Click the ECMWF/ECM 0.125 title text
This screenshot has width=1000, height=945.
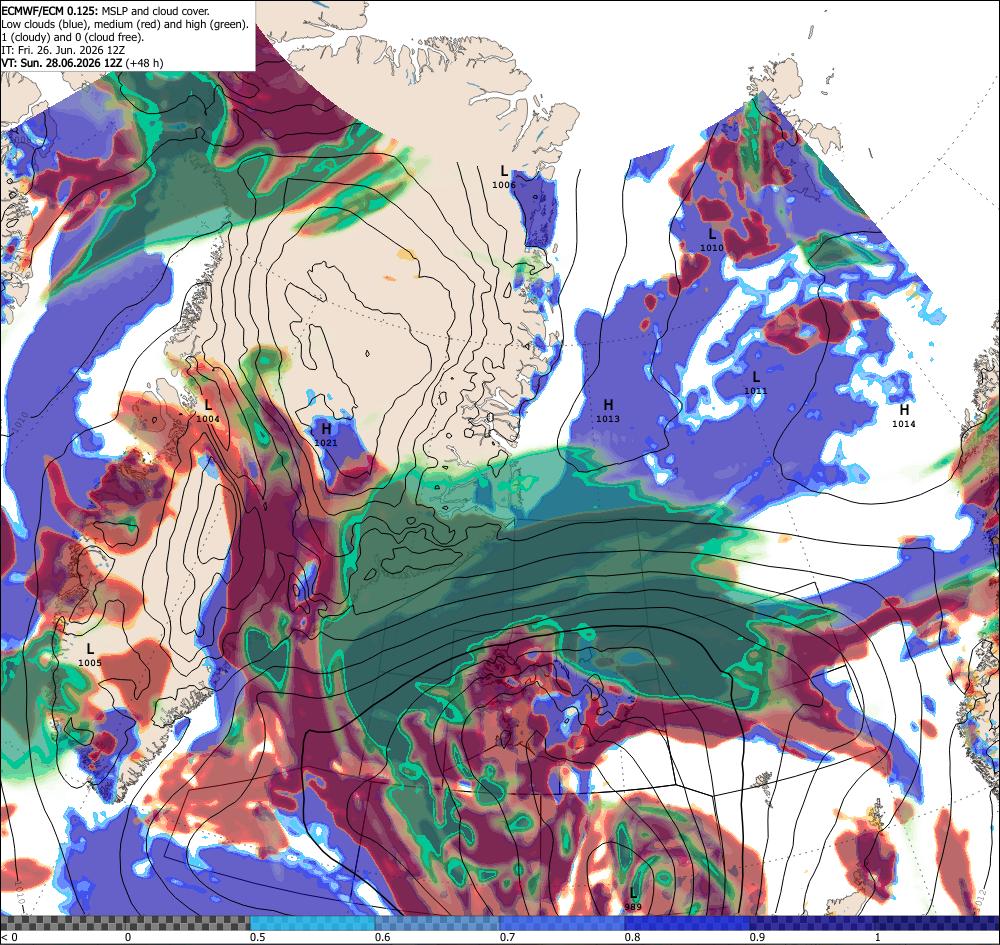(49, 11)
